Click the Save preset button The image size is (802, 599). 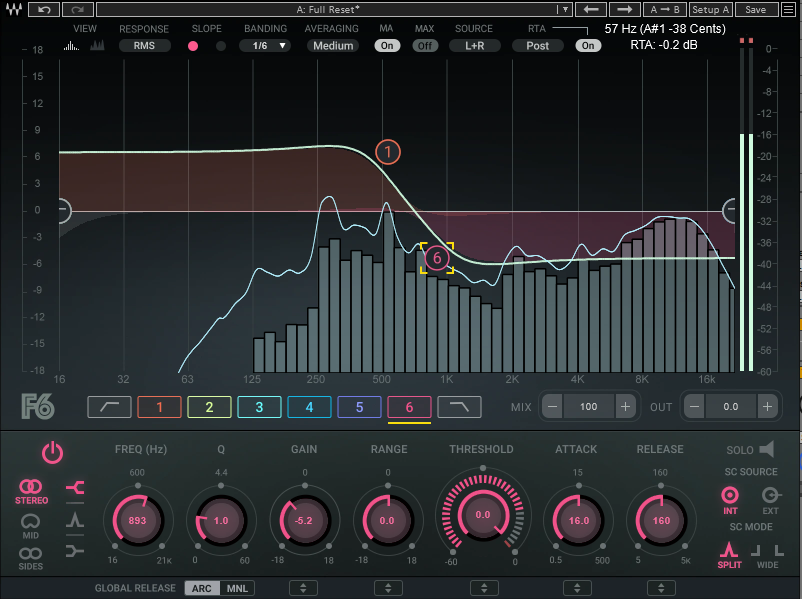coord(756,9)
